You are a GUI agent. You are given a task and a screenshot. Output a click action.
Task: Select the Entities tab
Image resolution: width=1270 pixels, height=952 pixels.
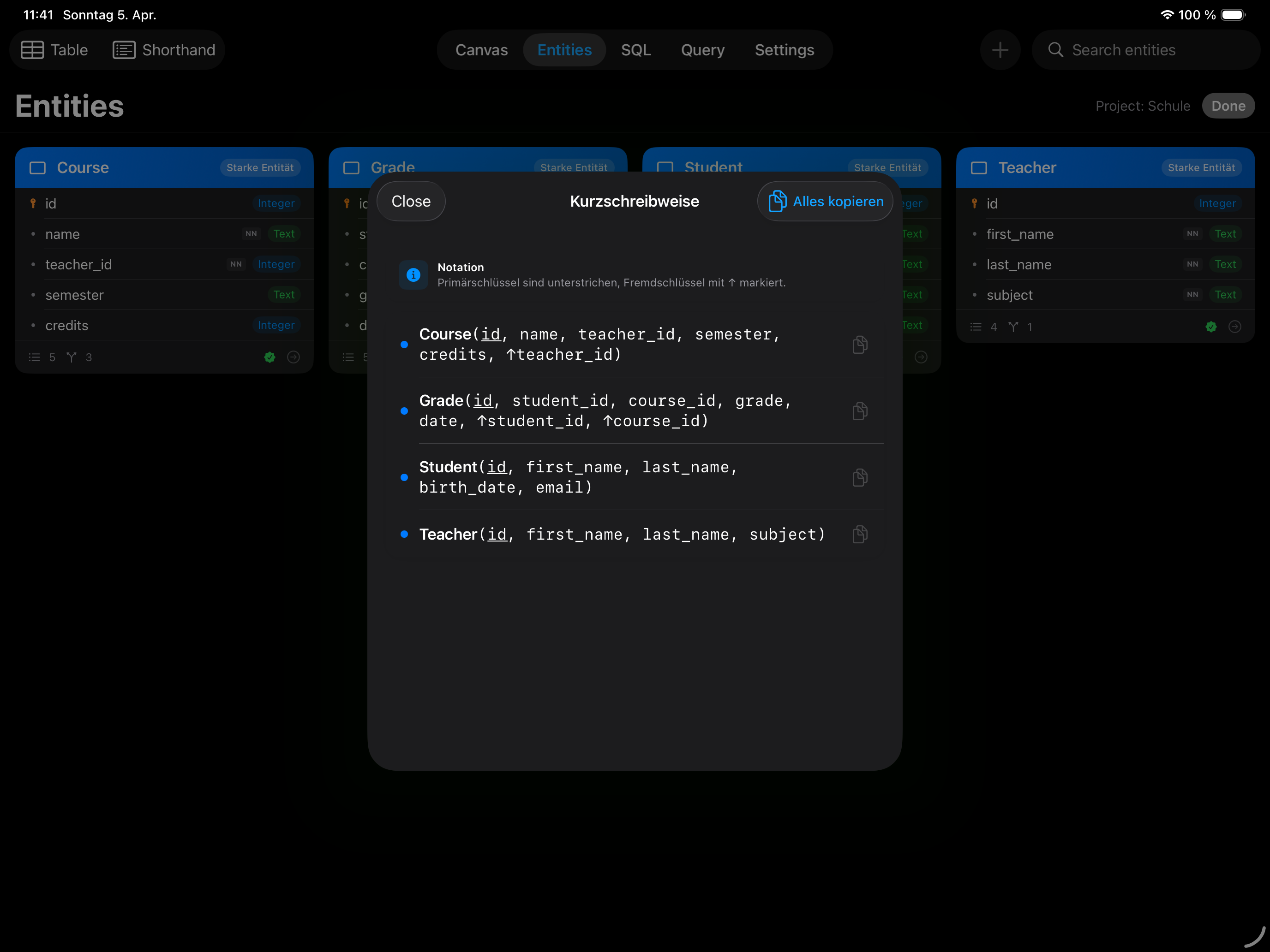coord(564,50)
